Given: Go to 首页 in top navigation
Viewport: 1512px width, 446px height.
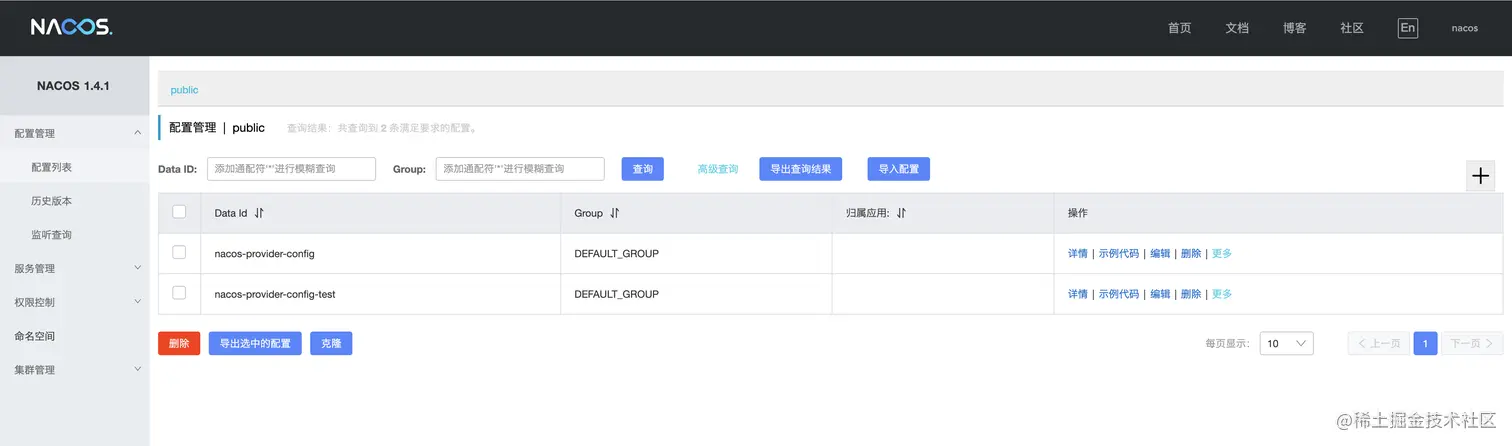Looking at the screenshot, I should pos(1179,28).
